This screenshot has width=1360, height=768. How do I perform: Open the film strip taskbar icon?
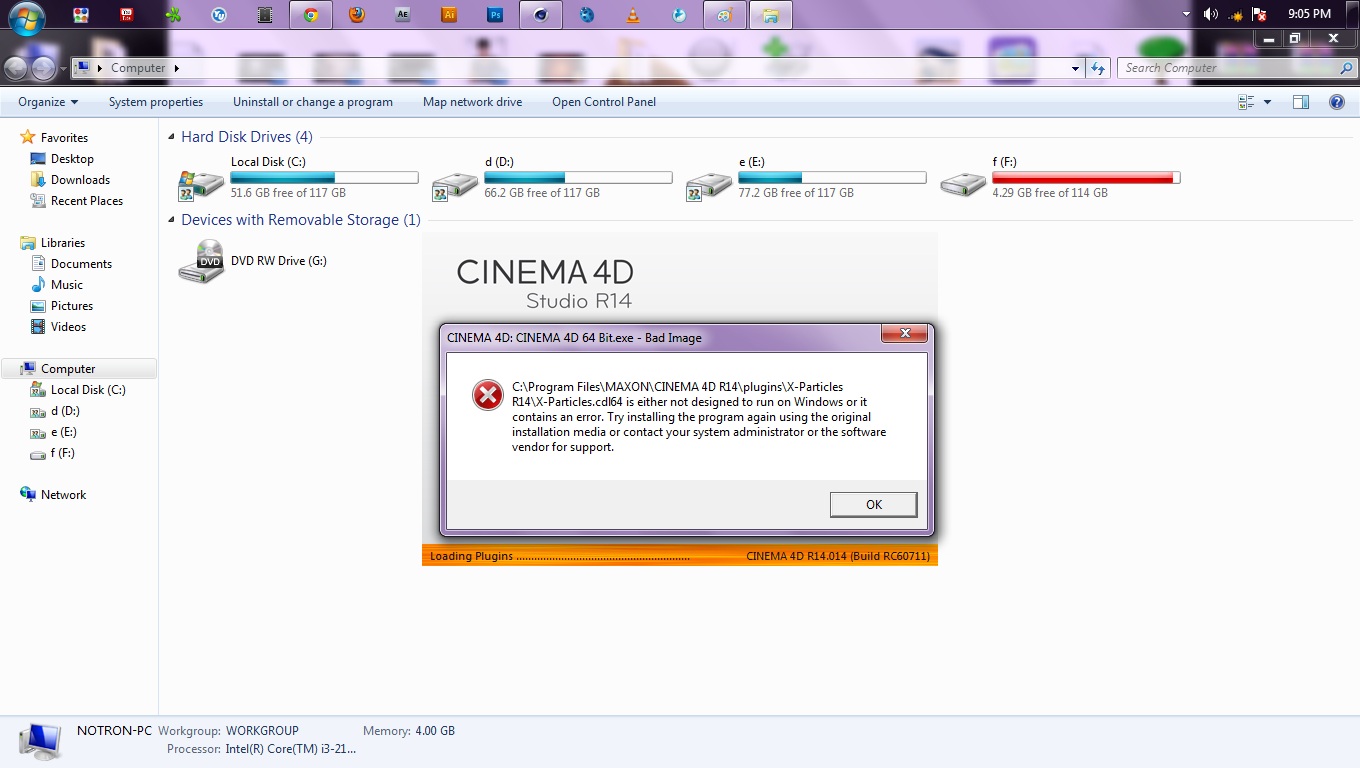[x=265, y=15]
